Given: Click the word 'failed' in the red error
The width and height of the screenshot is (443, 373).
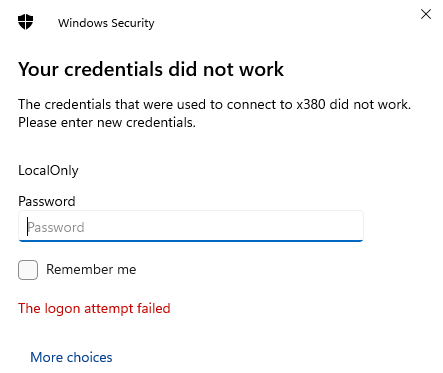Looking at the screenshot, I should pos(155,308).
